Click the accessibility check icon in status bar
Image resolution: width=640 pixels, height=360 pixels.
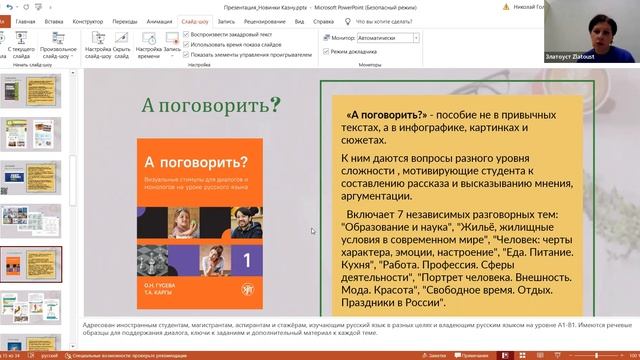[68, 356]
